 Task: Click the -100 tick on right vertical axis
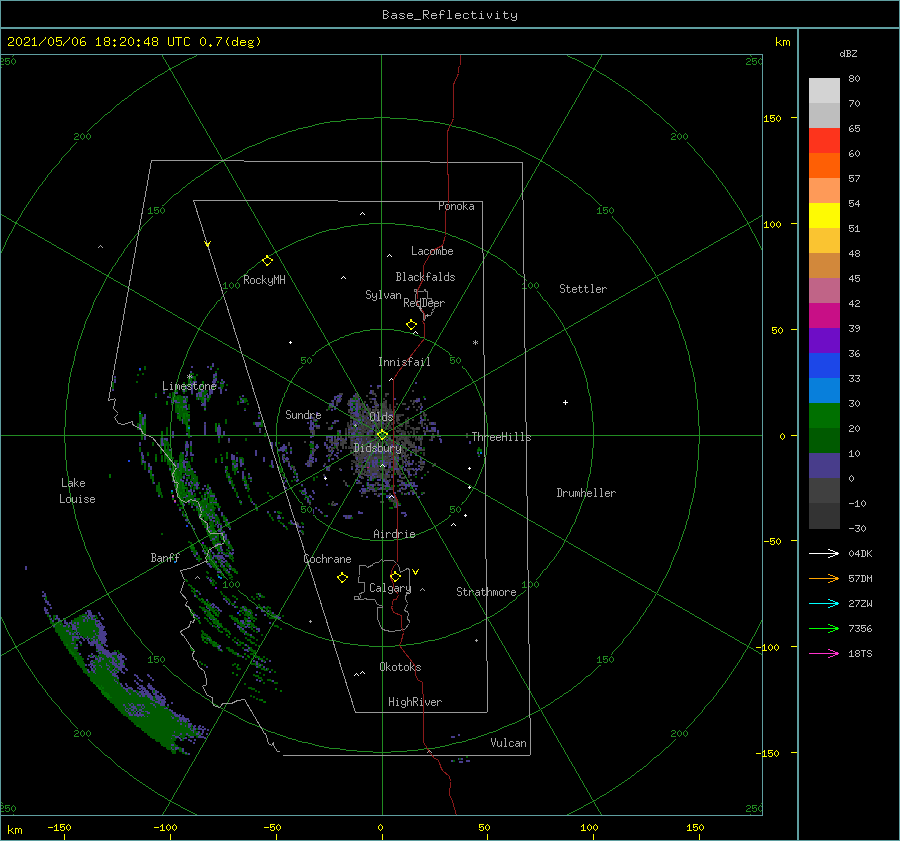point(768,647)
